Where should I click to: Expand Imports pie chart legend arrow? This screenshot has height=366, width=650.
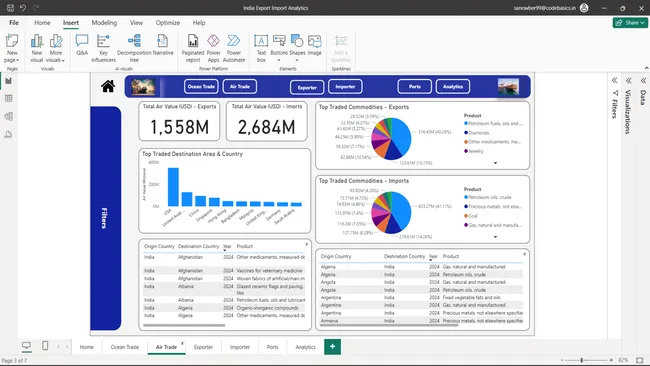coord(495,237)
